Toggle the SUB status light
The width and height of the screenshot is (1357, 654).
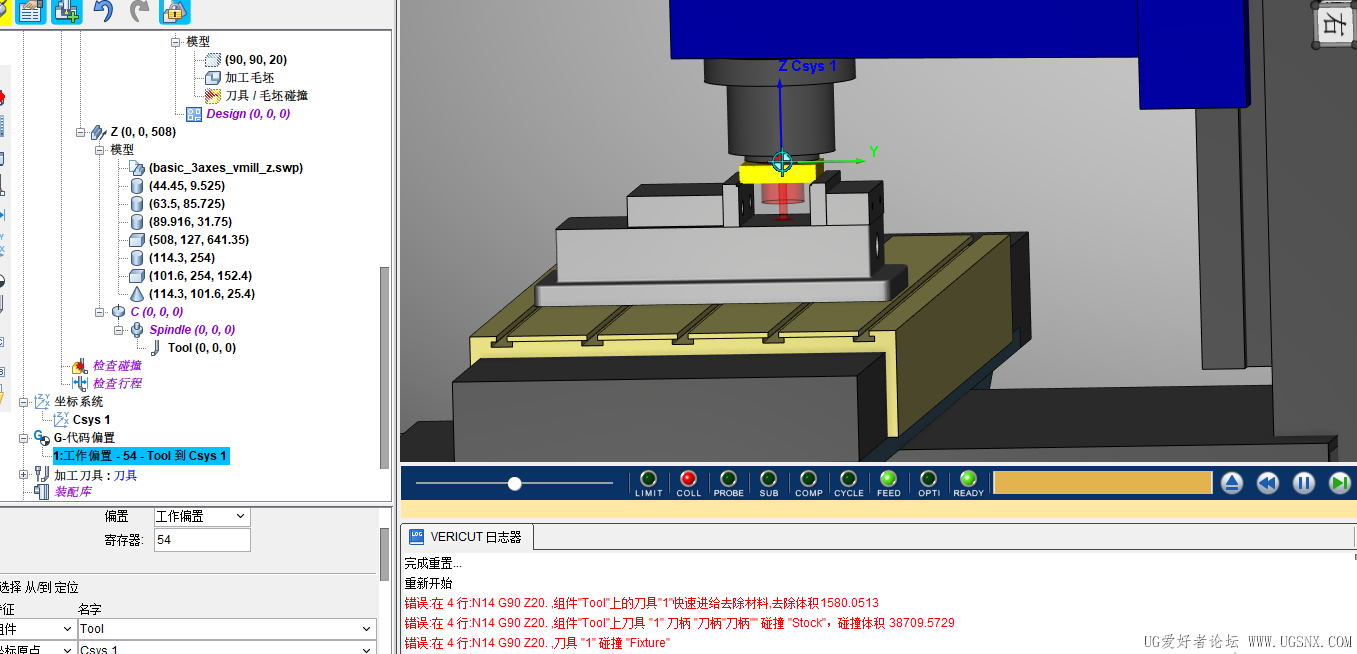768,479
